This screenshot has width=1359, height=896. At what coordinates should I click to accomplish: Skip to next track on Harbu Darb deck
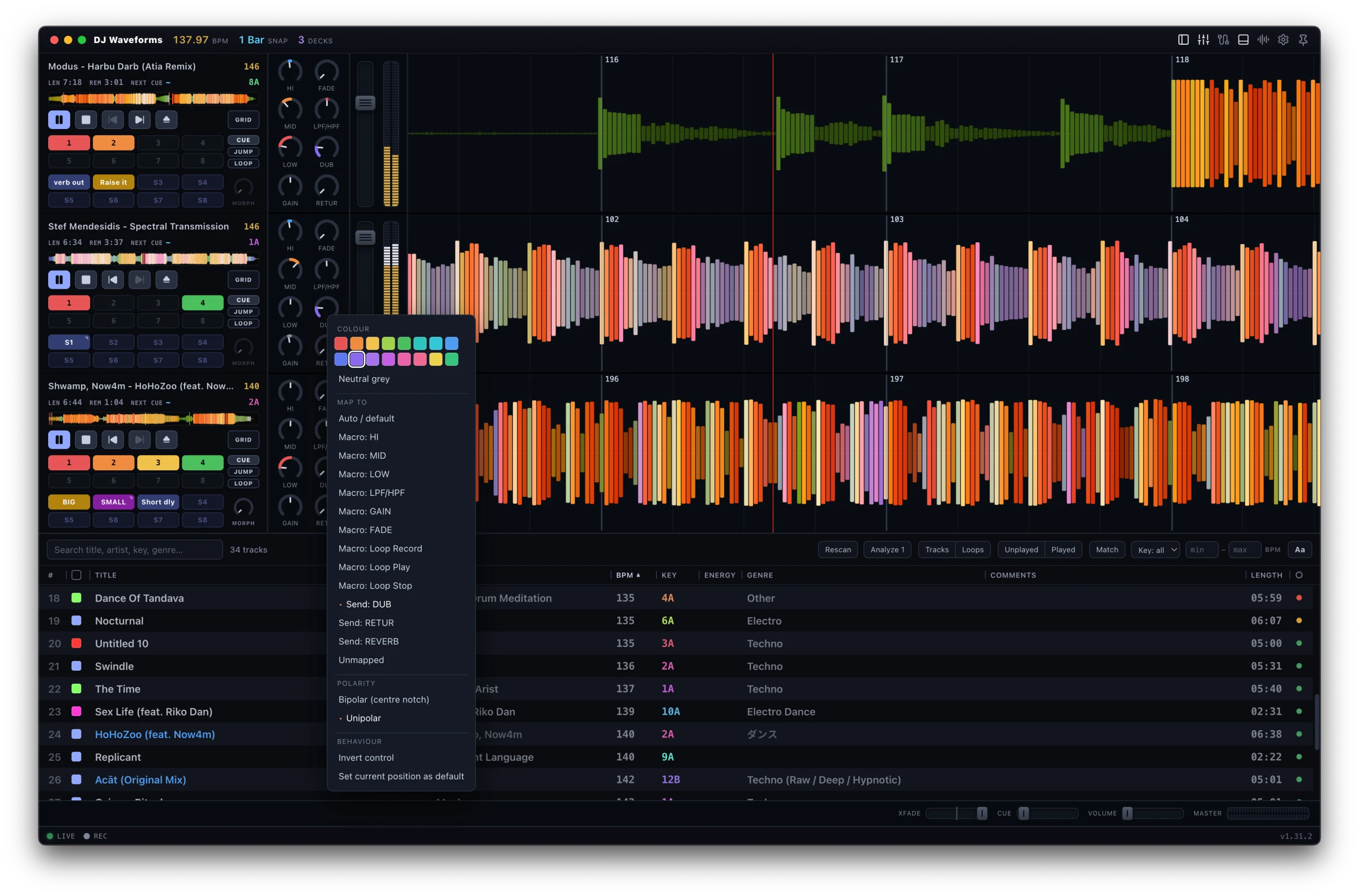pyautogui.click(x=139, y=119)
